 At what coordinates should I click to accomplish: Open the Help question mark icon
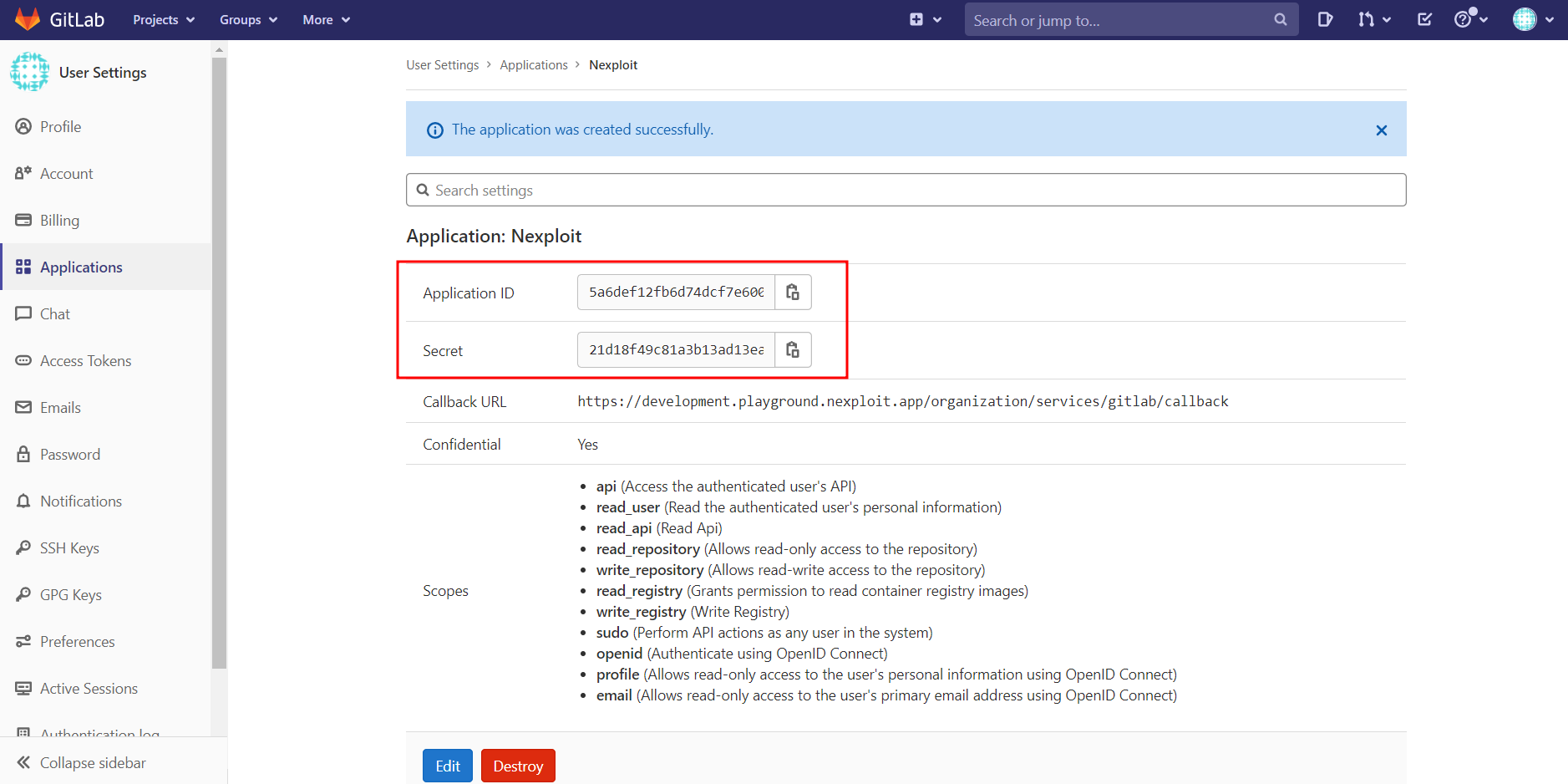tap(1464, 19)
